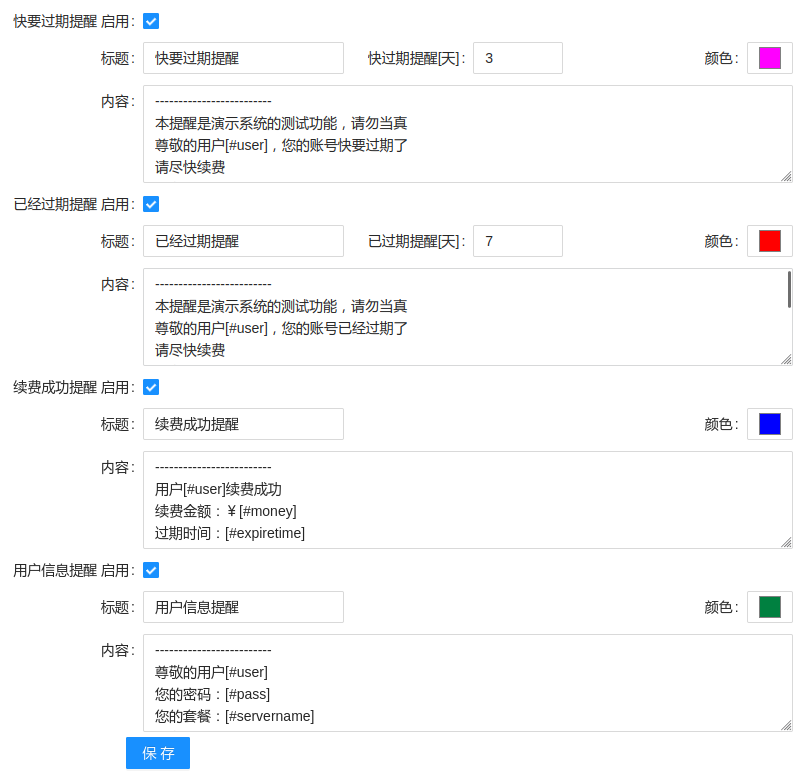Toggle the 用户信息提醒 启用 checkbox

coord(151,570)
